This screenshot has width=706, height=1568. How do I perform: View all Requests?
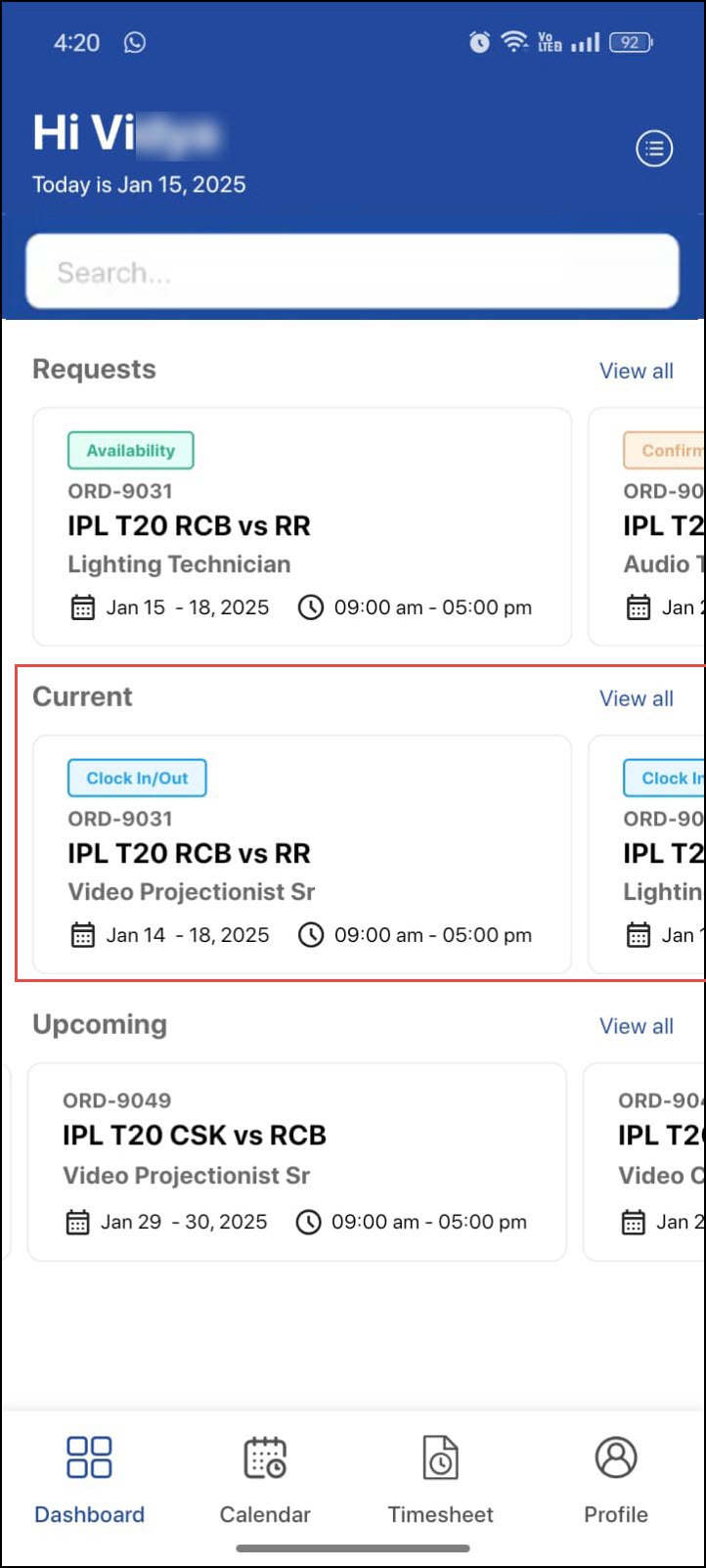click(637, 371)
